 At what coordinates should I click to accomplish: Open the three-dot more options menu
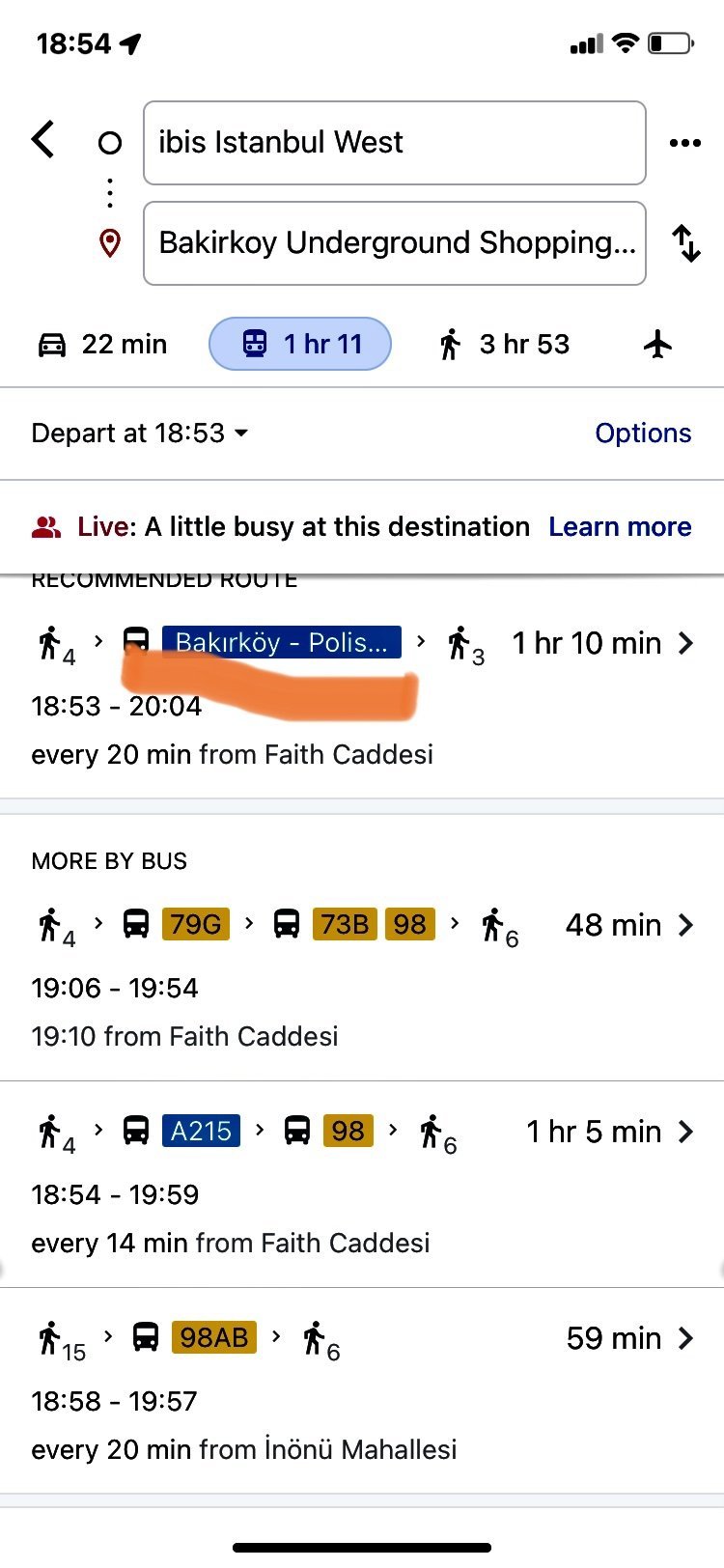684,144
